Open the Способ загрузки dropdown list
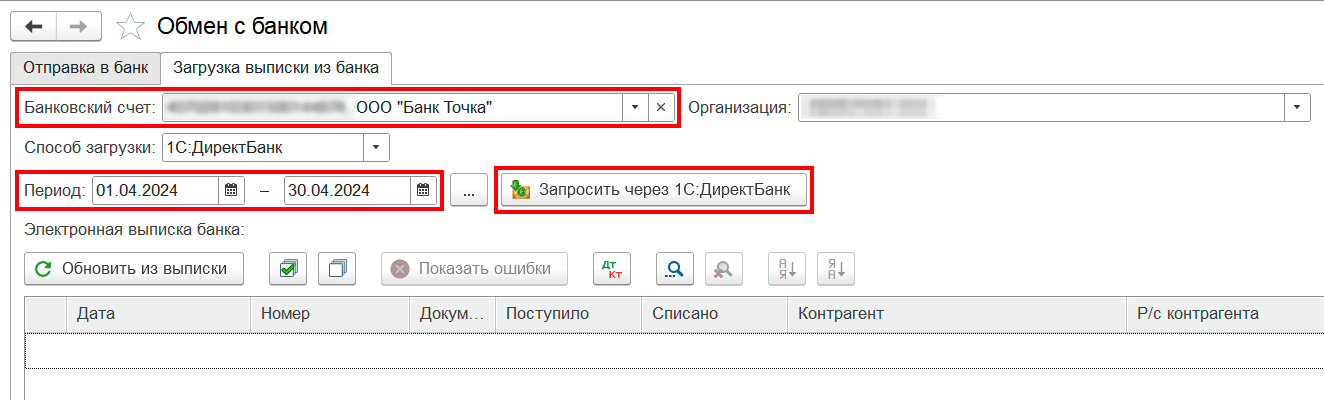Screen dimensions: 1324x400 click(x=376, y=148)
